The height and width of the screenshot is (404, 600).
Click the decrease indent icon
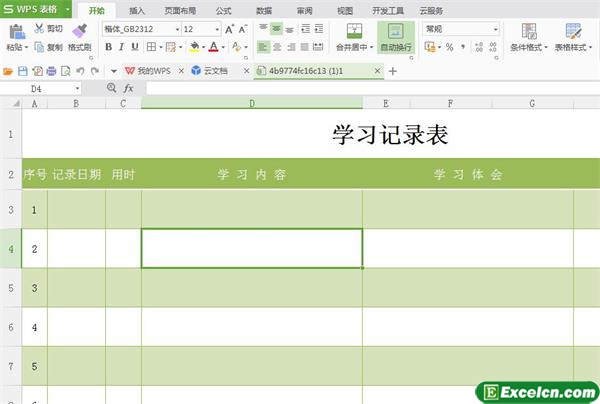305,29
